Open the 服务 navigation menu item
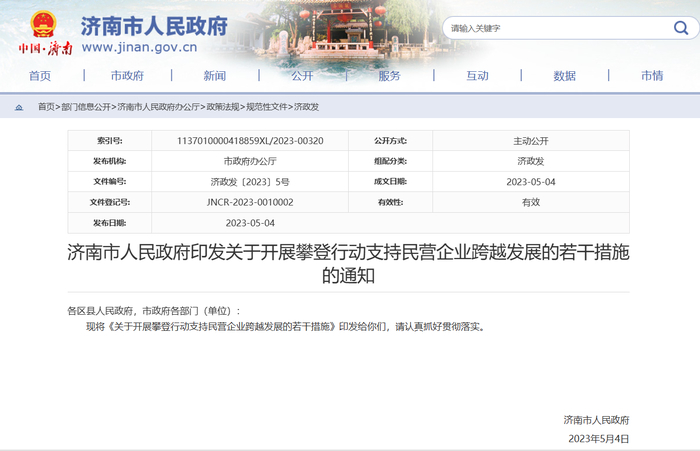 389,76
